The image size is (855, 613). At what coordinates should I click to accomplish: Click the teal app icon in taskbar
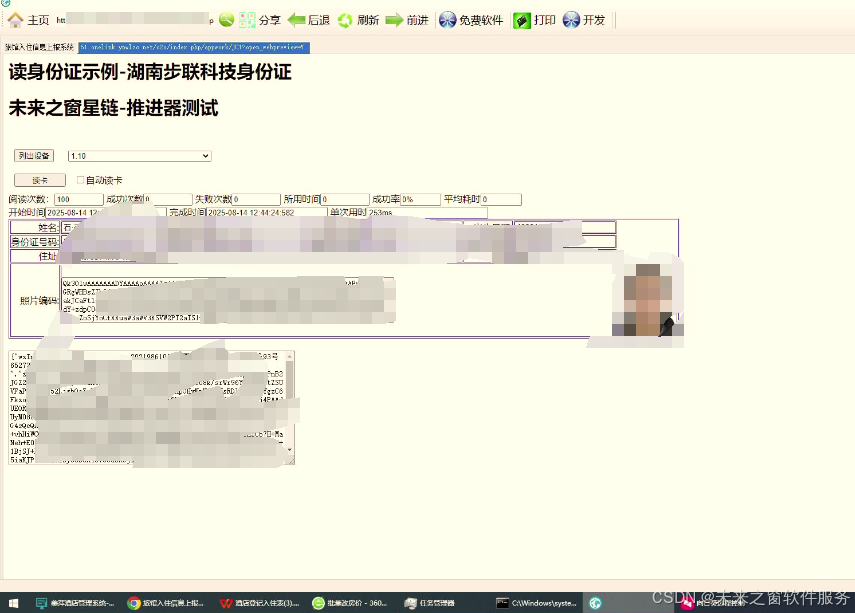coord(595,603)
